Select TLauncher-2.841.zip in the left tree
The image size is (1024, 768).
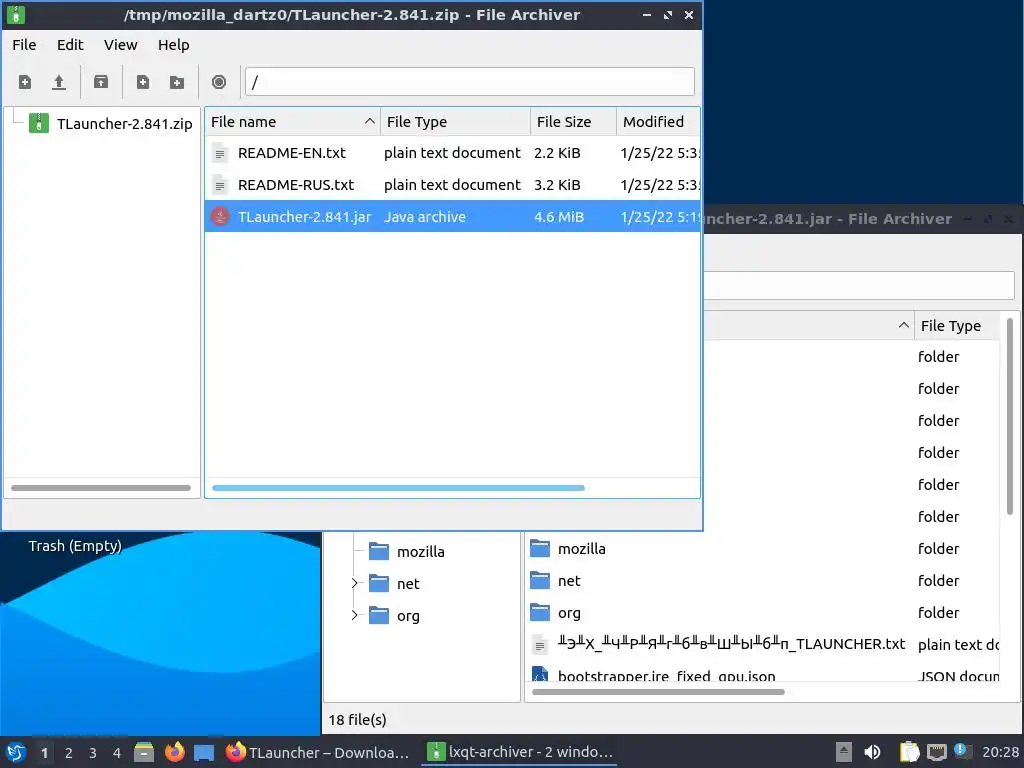click(x=124, y=123)
